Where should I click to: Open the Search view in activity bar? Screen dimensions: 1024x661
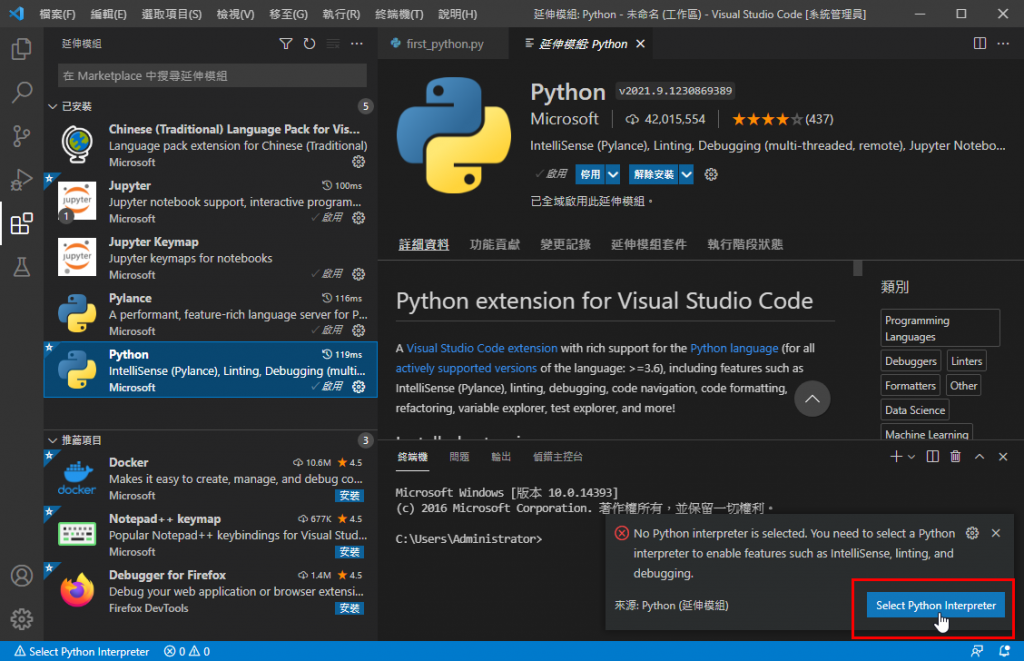[22, 92]
